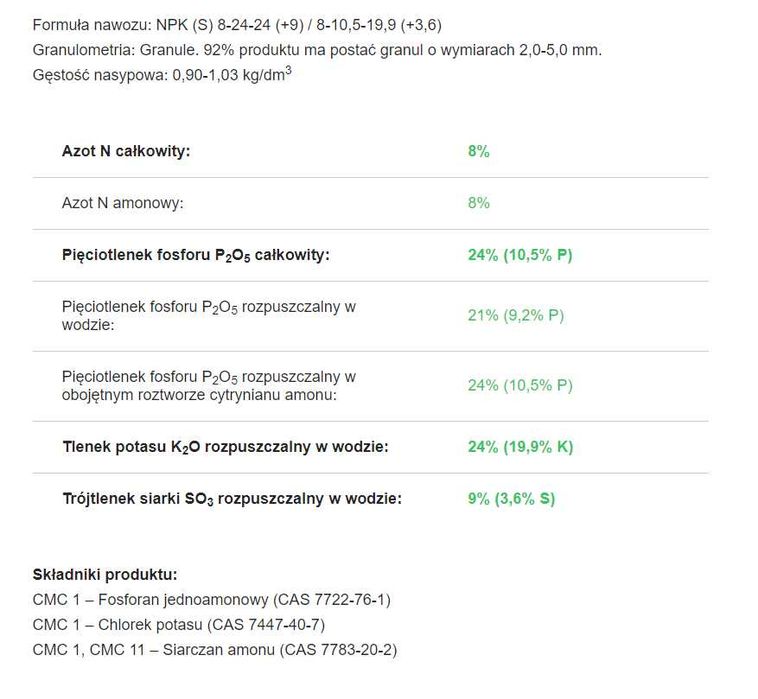Click the Granulometria description line

pos(317,50)
